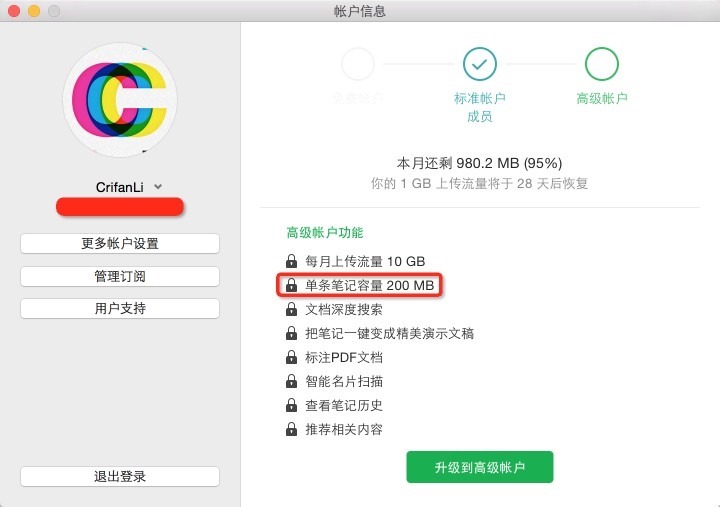Click the lock icon beside 标注PDF文档
This screenshot has width=720, height=507.
(x=291, y=358)
